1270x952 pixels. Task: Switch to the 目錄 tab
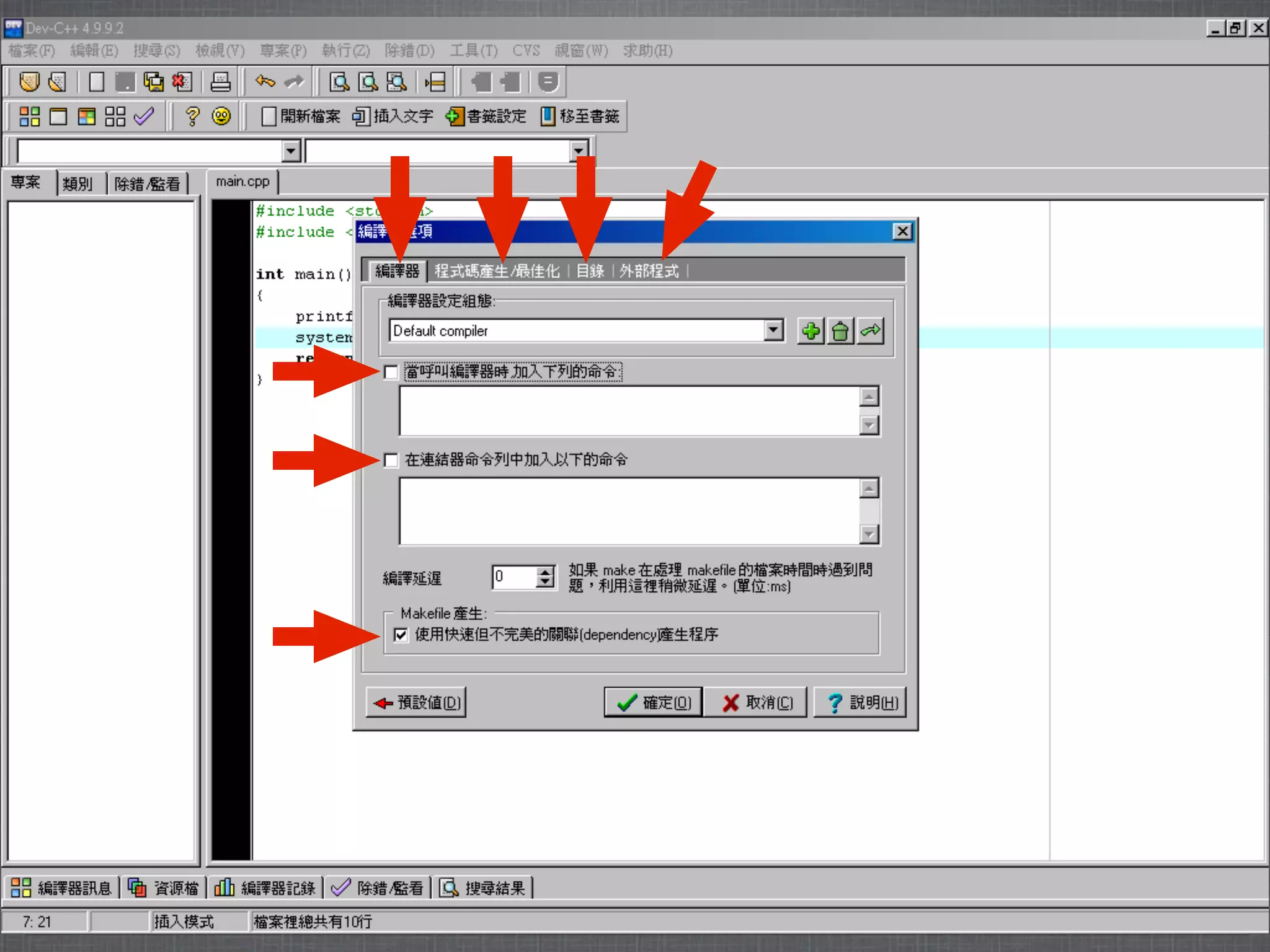point(590,271)
